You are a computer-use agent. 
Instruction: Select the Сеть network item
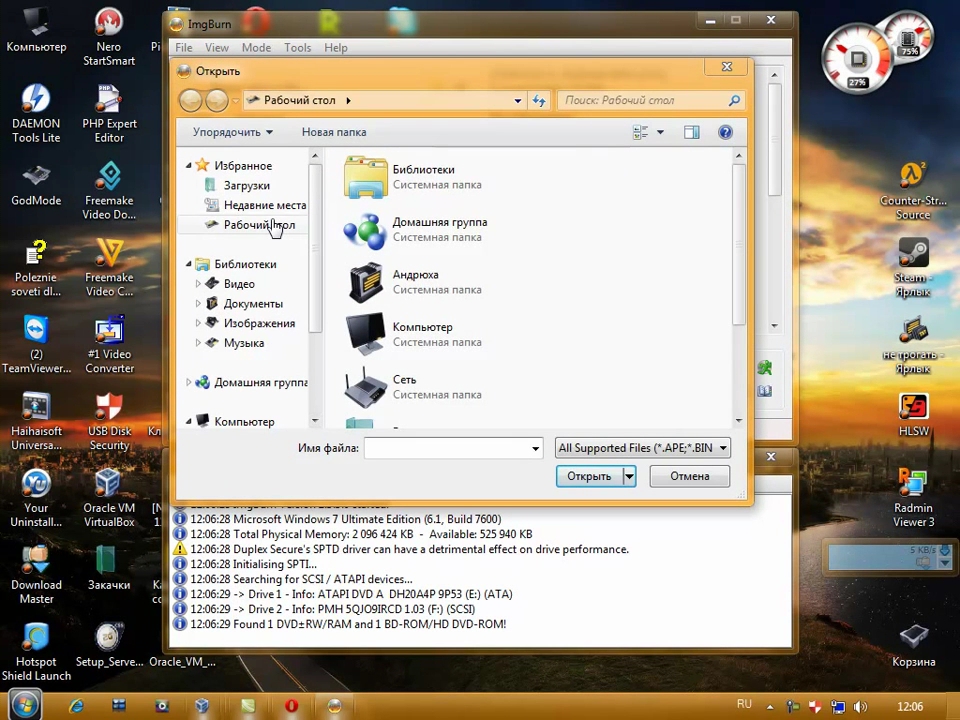pos(366,387)
